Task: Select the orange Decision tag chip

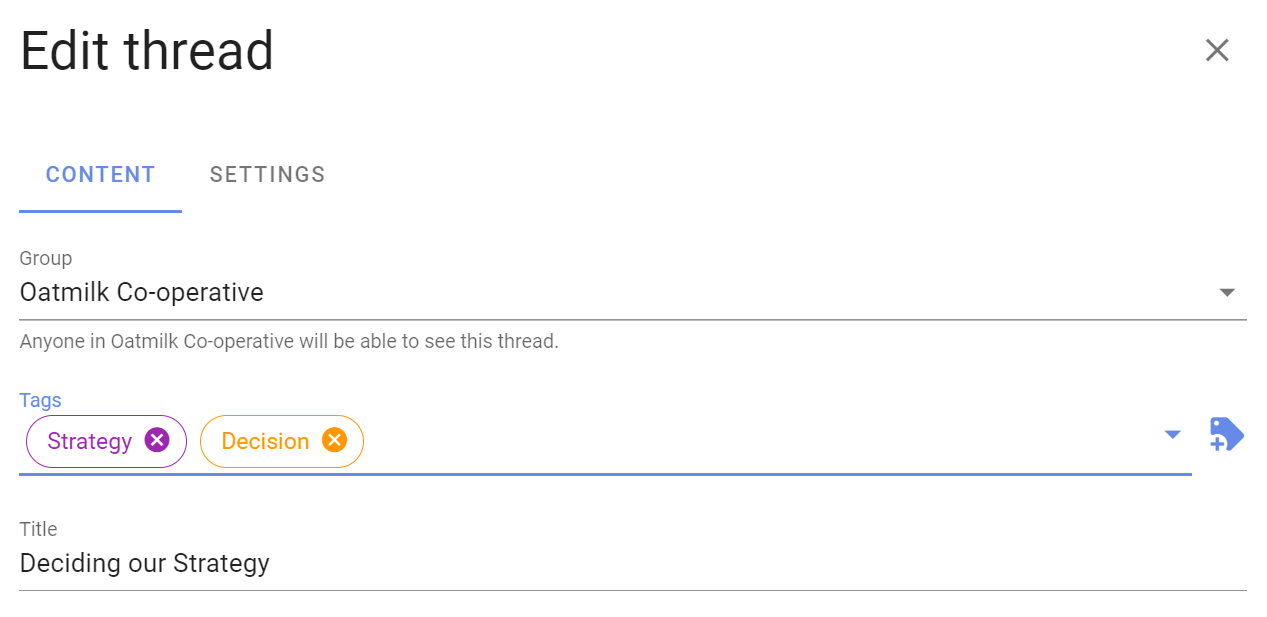Action: click(282, 441)
